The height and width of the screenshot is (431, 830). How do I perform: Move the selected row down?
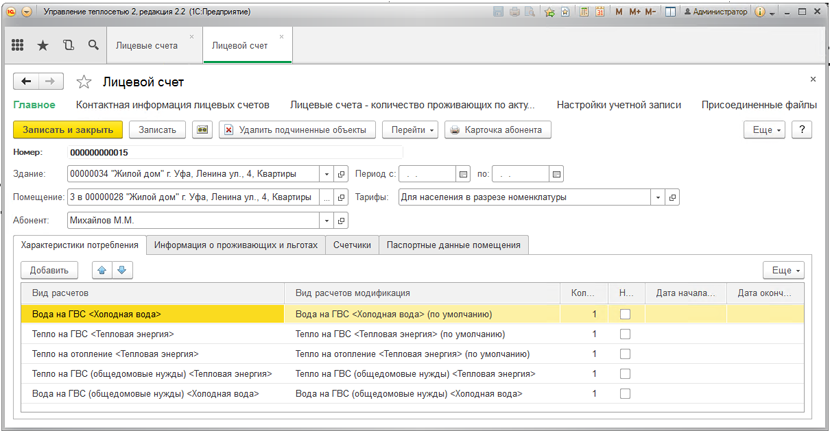coord(122,270)
